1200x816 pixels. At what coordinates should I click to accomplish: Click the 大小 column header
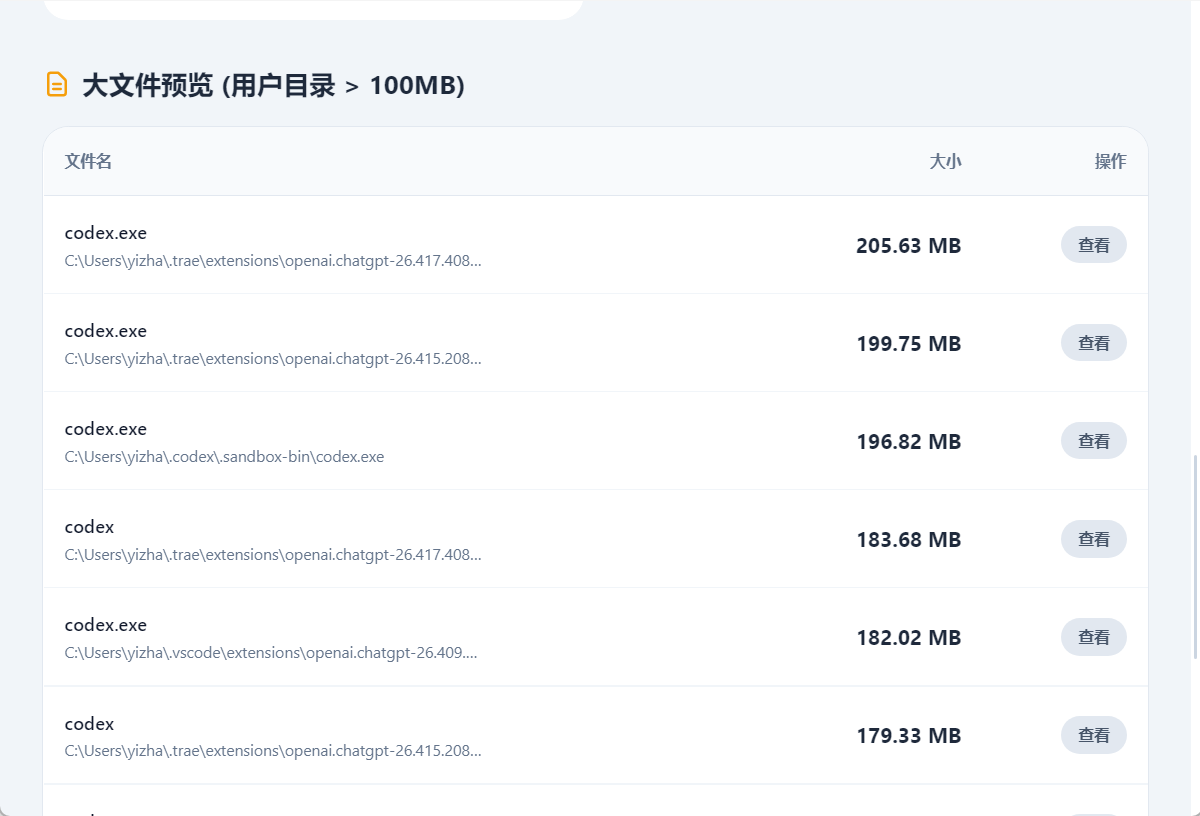point(945,162)
